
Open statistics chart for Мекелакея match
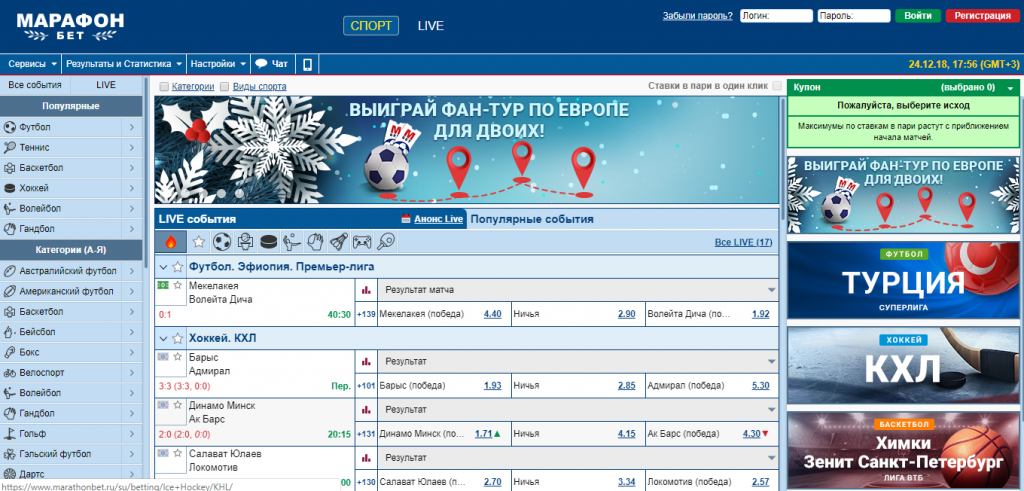[x=366, y=290]
